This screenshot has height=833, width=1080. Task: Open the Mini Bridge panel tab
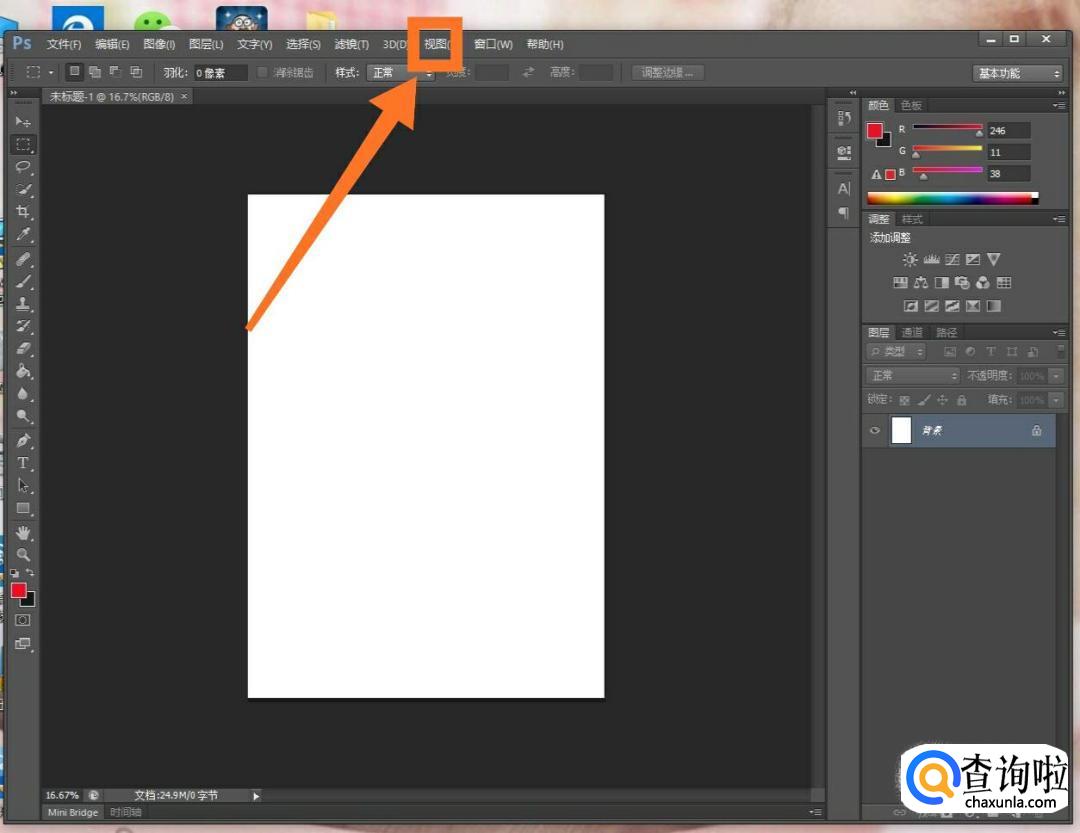73,812
